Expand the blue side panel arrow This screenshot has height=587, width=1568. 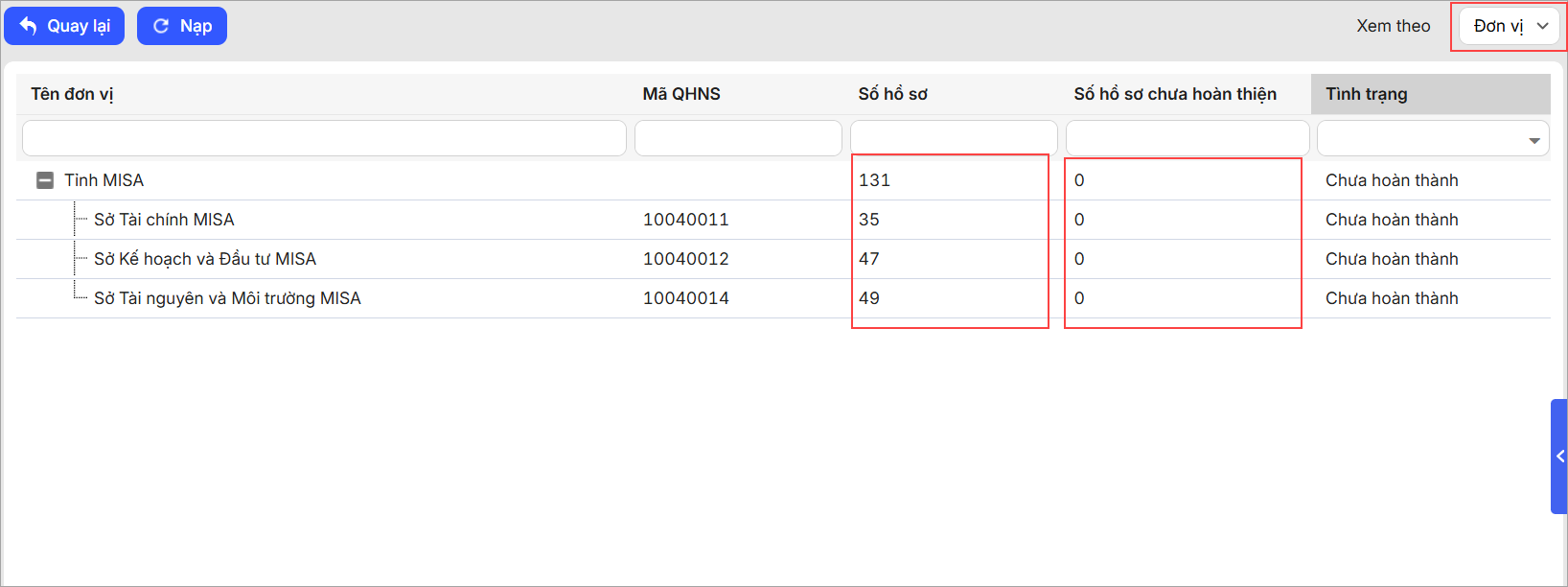click(x=1559, y=457)
